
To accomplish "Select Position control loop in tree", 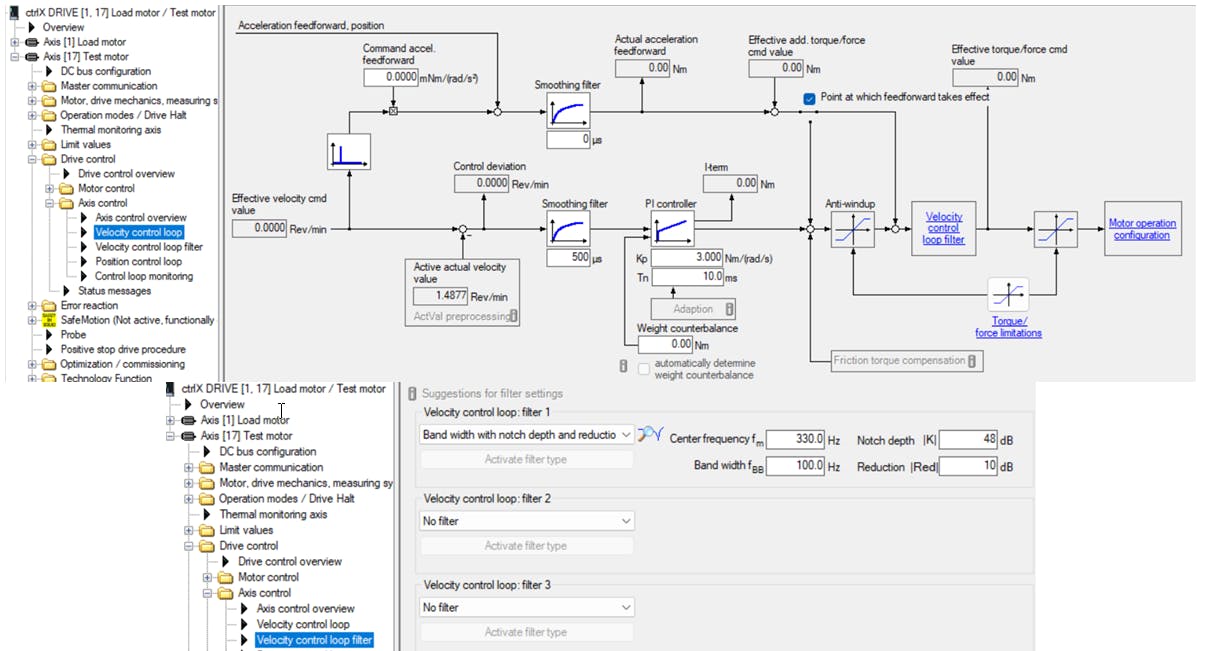I will (x=138, y=262).
